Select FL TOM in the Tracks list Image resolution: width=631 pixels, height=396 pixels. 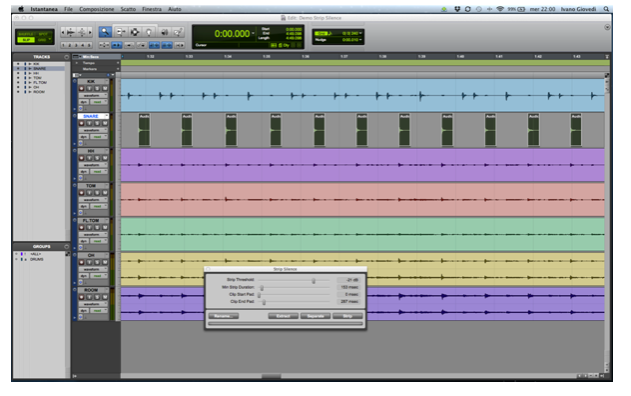coord(40,82)
